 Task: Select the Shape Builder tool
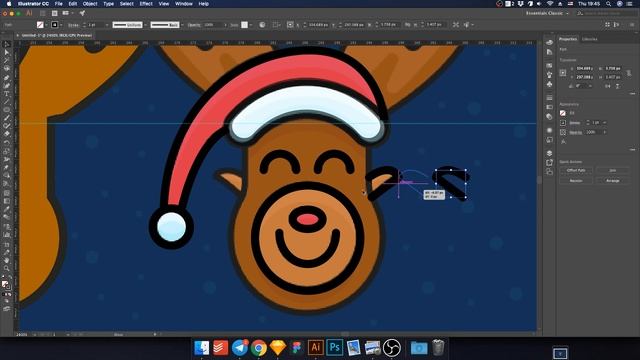pos(7,176)
